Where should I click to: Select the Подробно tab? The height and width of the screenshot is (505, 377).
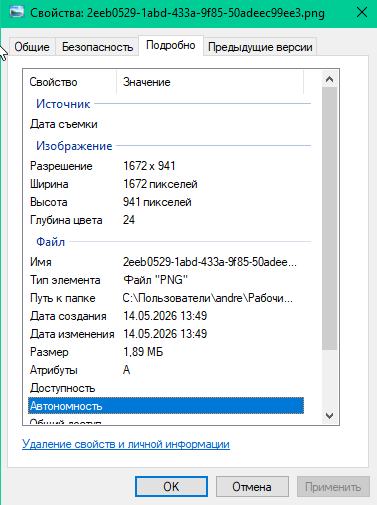(x=171, y=45)
